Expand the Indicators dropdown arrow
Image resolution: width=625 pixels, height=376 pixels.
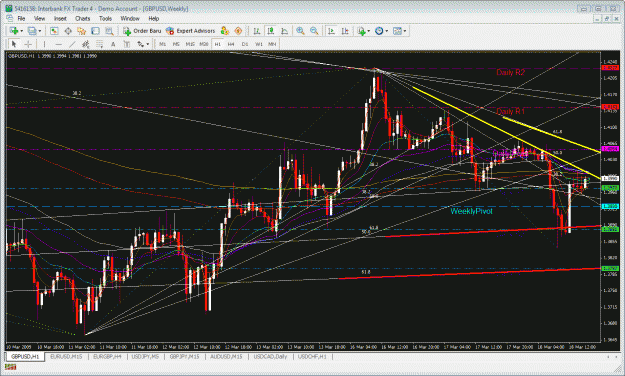click(369, 31)
